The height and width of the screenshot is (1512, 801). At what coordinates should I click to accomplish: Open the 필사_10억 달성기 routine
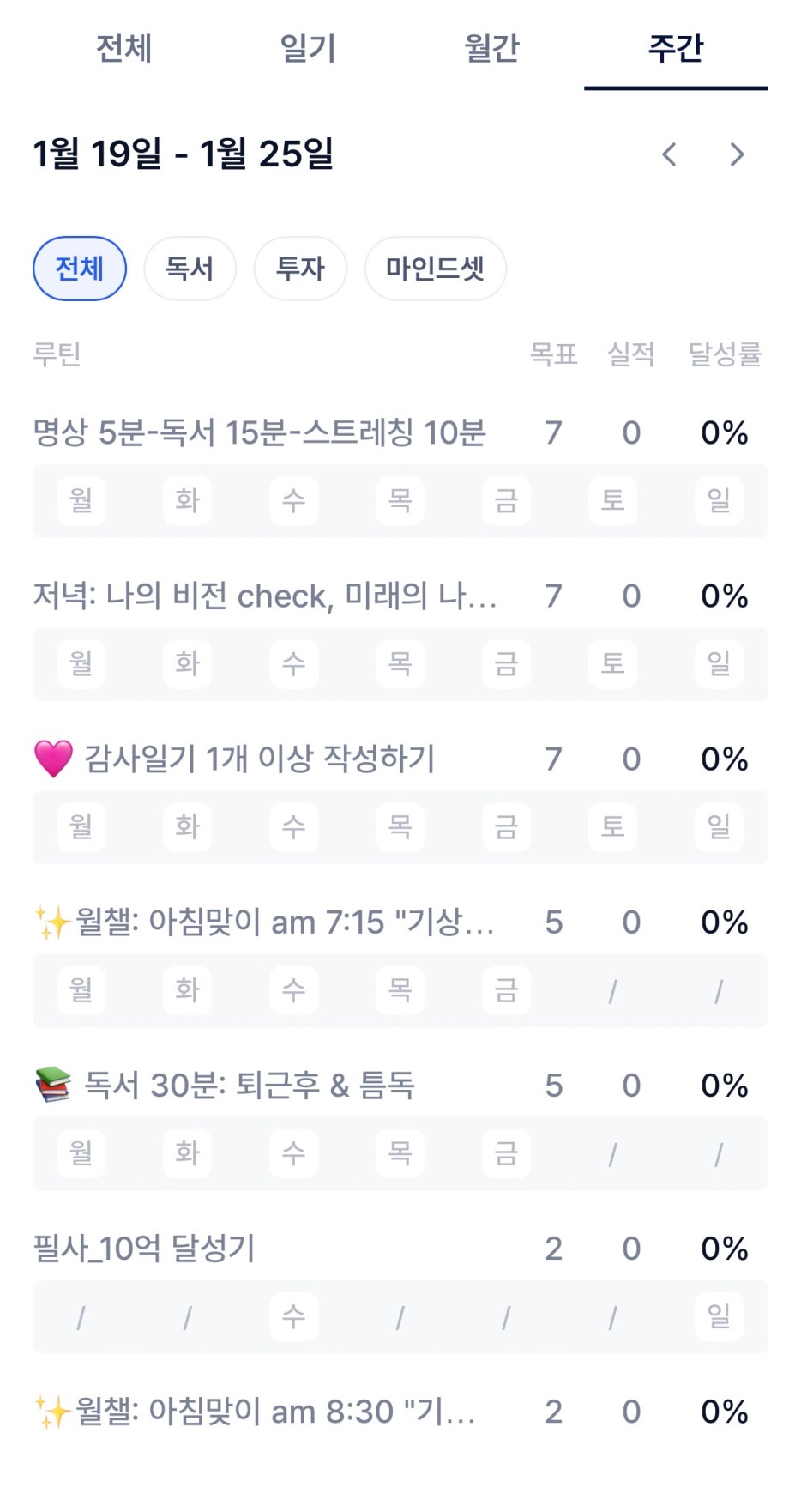[144, 1249]
